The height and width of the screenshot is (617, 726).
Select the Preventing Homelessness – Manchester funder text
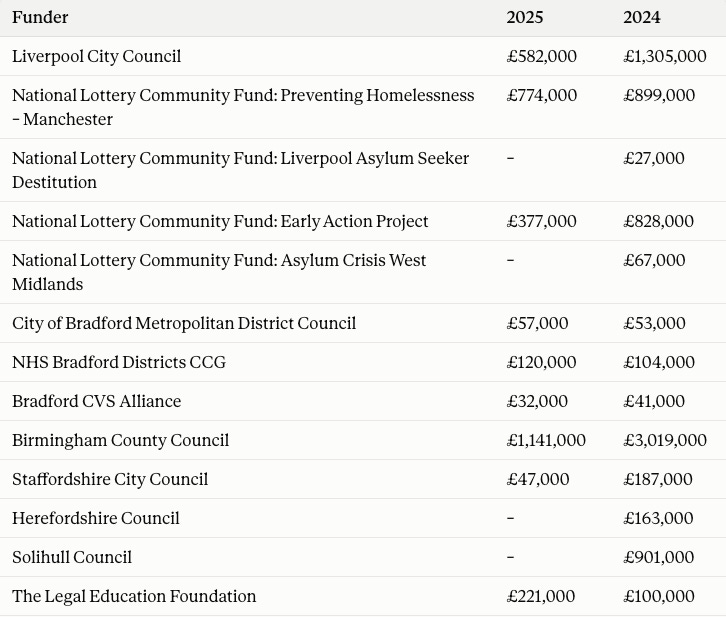243,107
